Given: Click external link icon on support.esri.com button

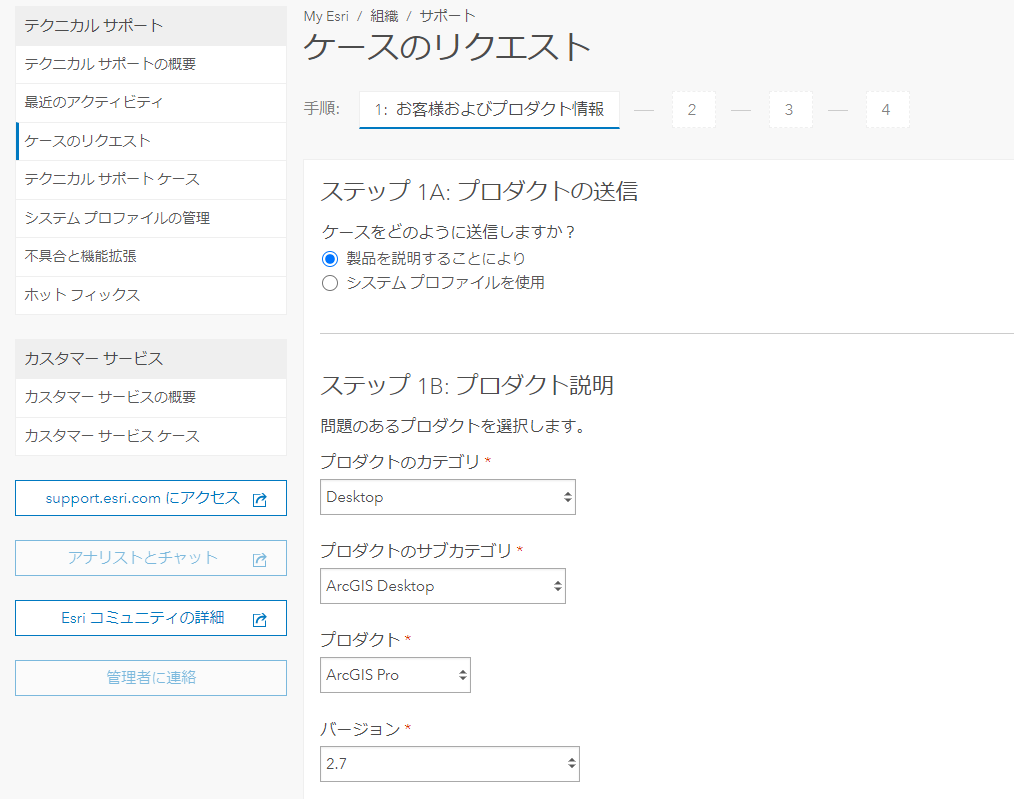Looking at the screenshot, I should coord(259,499).
